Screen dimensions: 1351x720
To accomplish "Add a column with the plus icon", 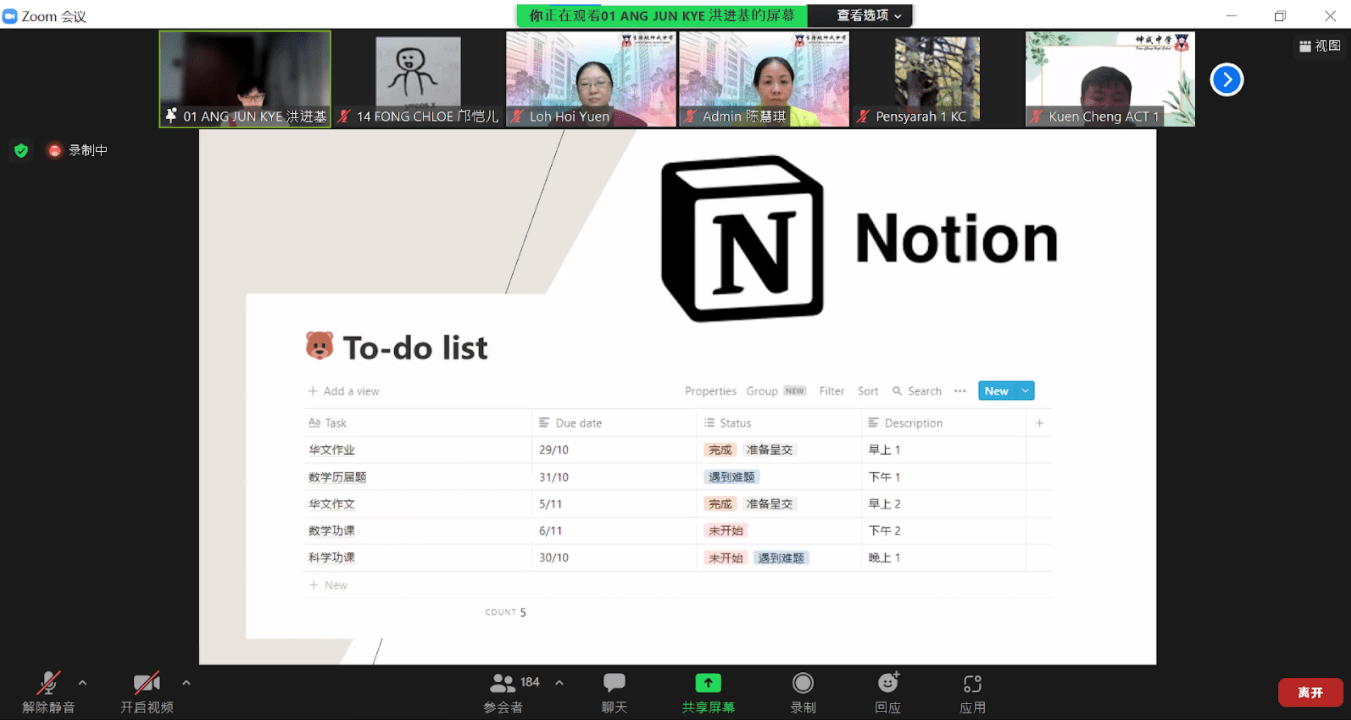I will pos(1039,423).
